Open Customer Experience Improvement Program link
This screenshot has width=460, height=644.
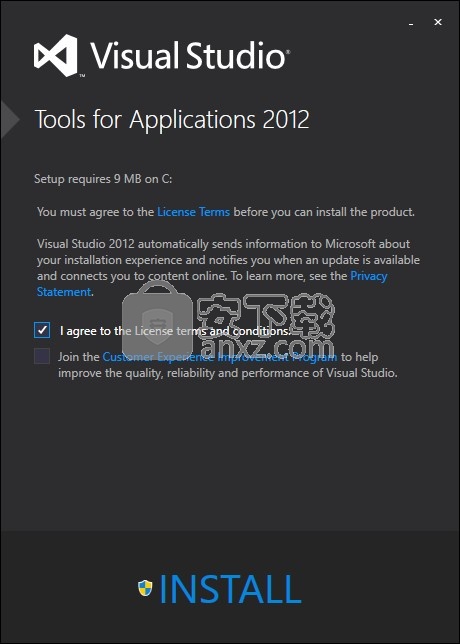point(220,356)
